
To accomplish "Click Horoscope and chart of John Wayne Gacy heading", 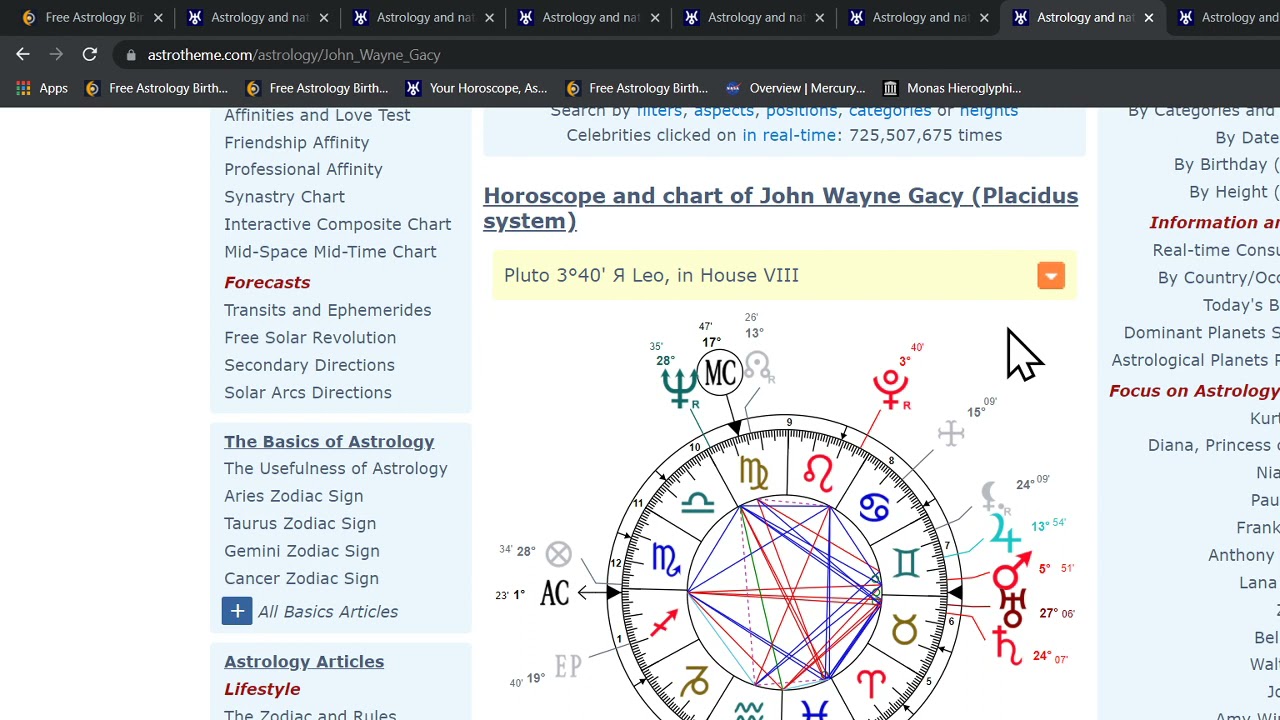I will click(780, 208).
